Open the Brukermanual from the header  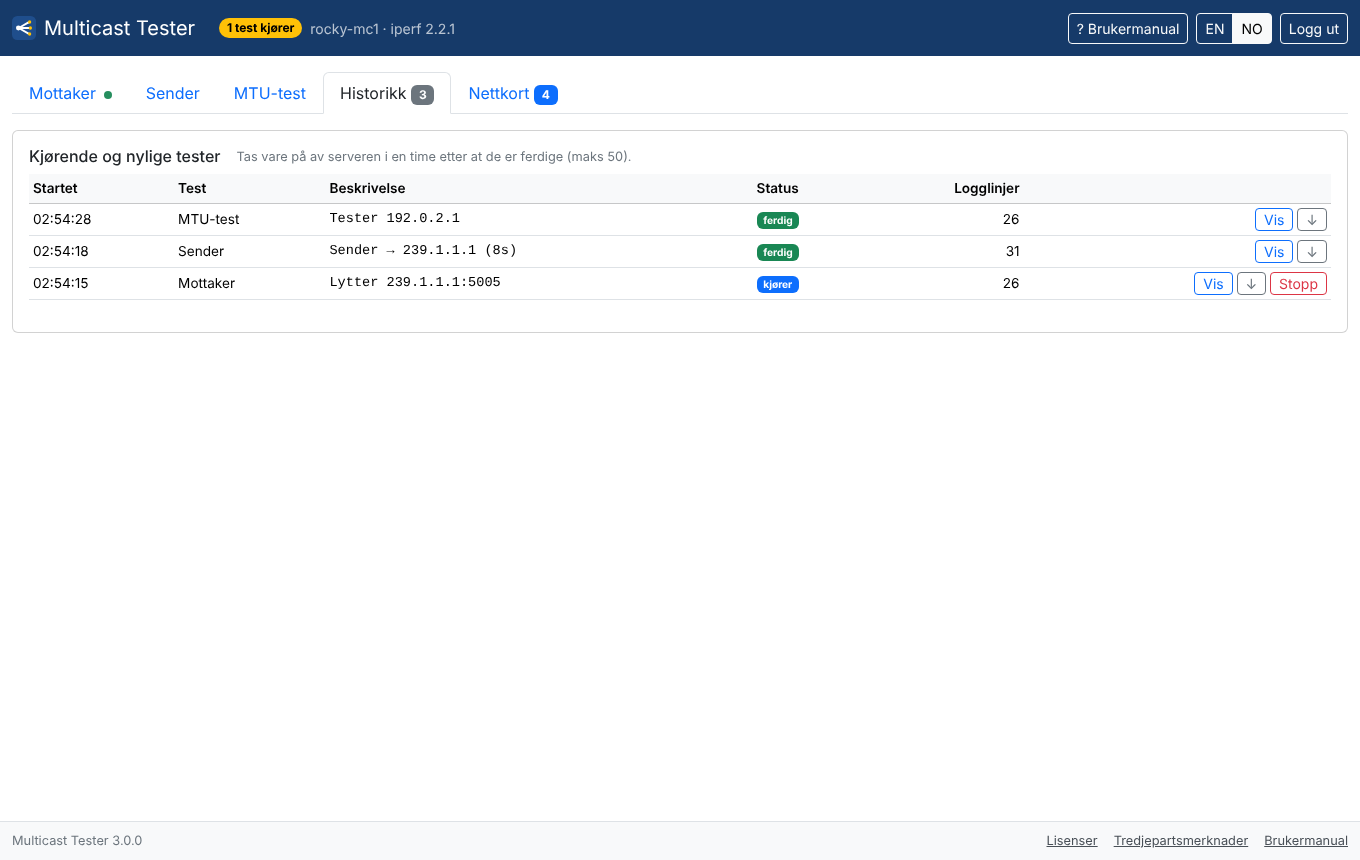point(1128,29)
